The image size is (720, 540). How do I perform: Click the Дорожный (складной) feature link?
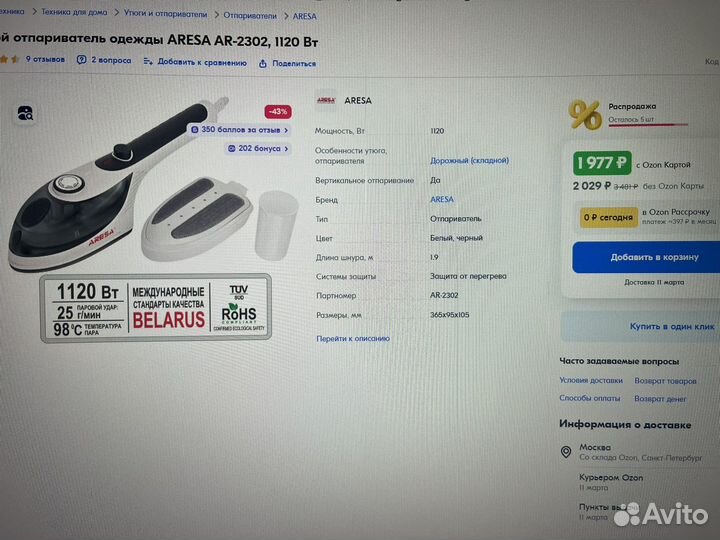point(469,160)
